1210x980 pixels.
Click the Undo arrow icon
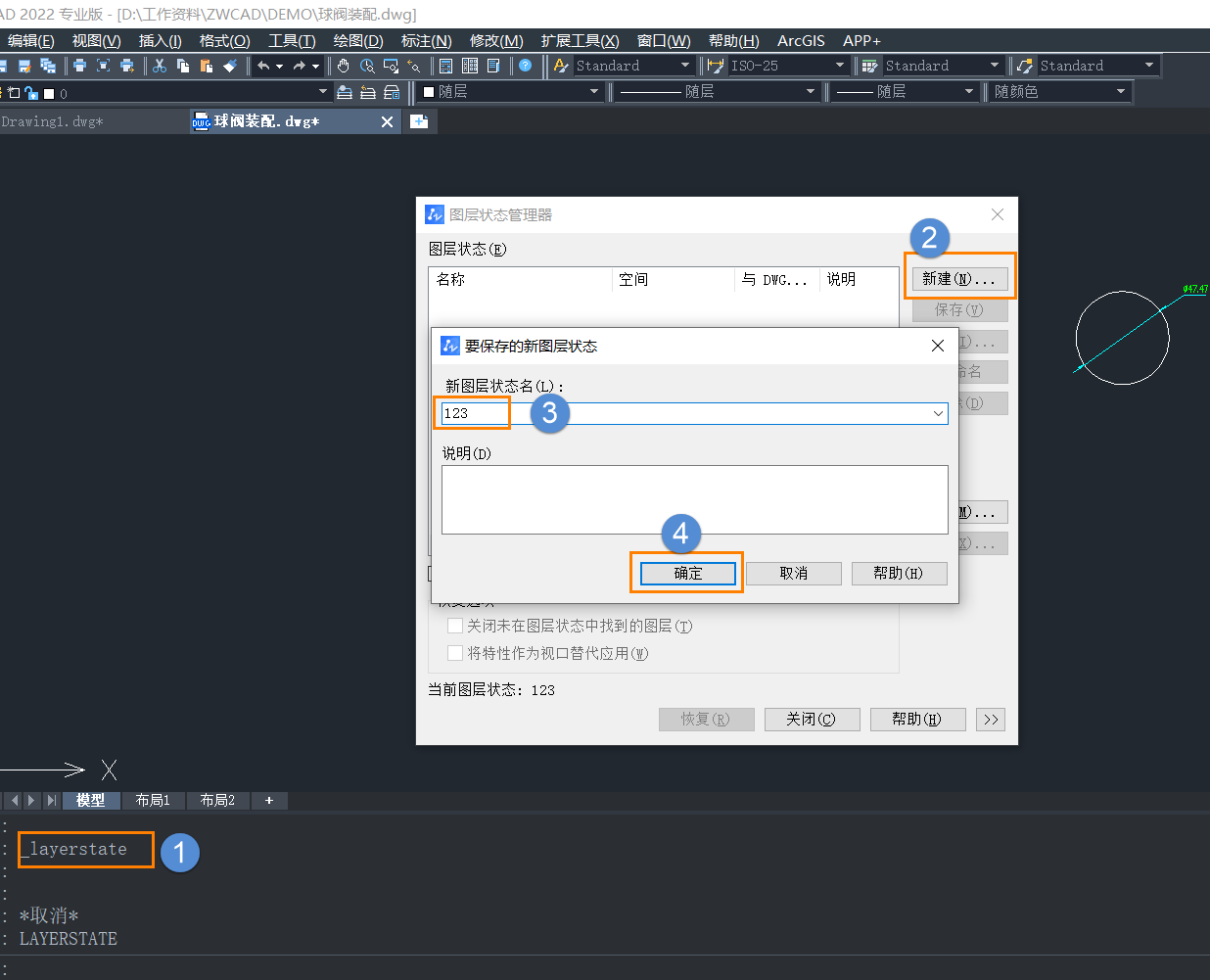(262, 66)
